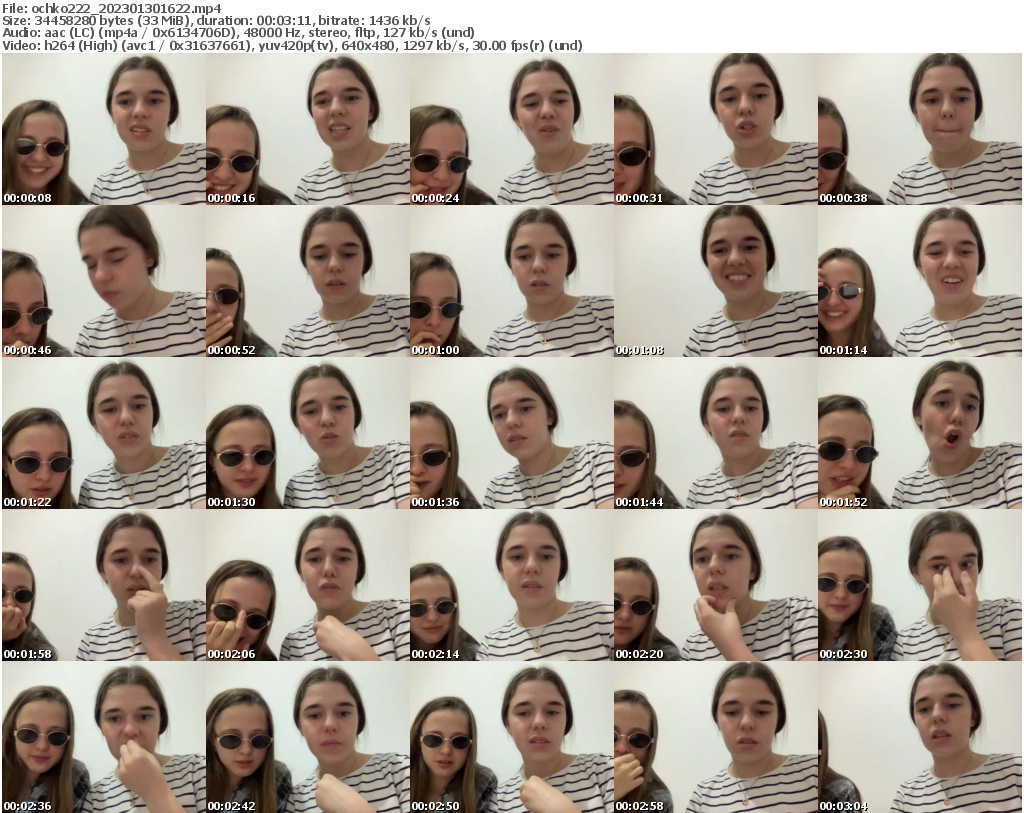This screenshot has width=1024, height=813.
Task: Select the thumbnail labeled 00:01:36
Action: point(511,434)
